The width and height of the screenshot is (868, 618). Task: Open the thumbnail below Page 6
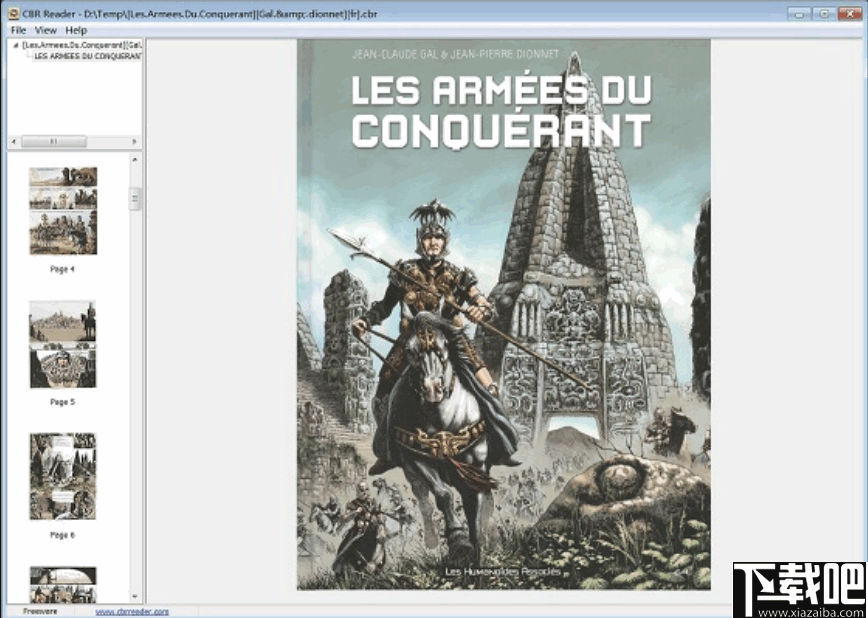click(63, 585)
